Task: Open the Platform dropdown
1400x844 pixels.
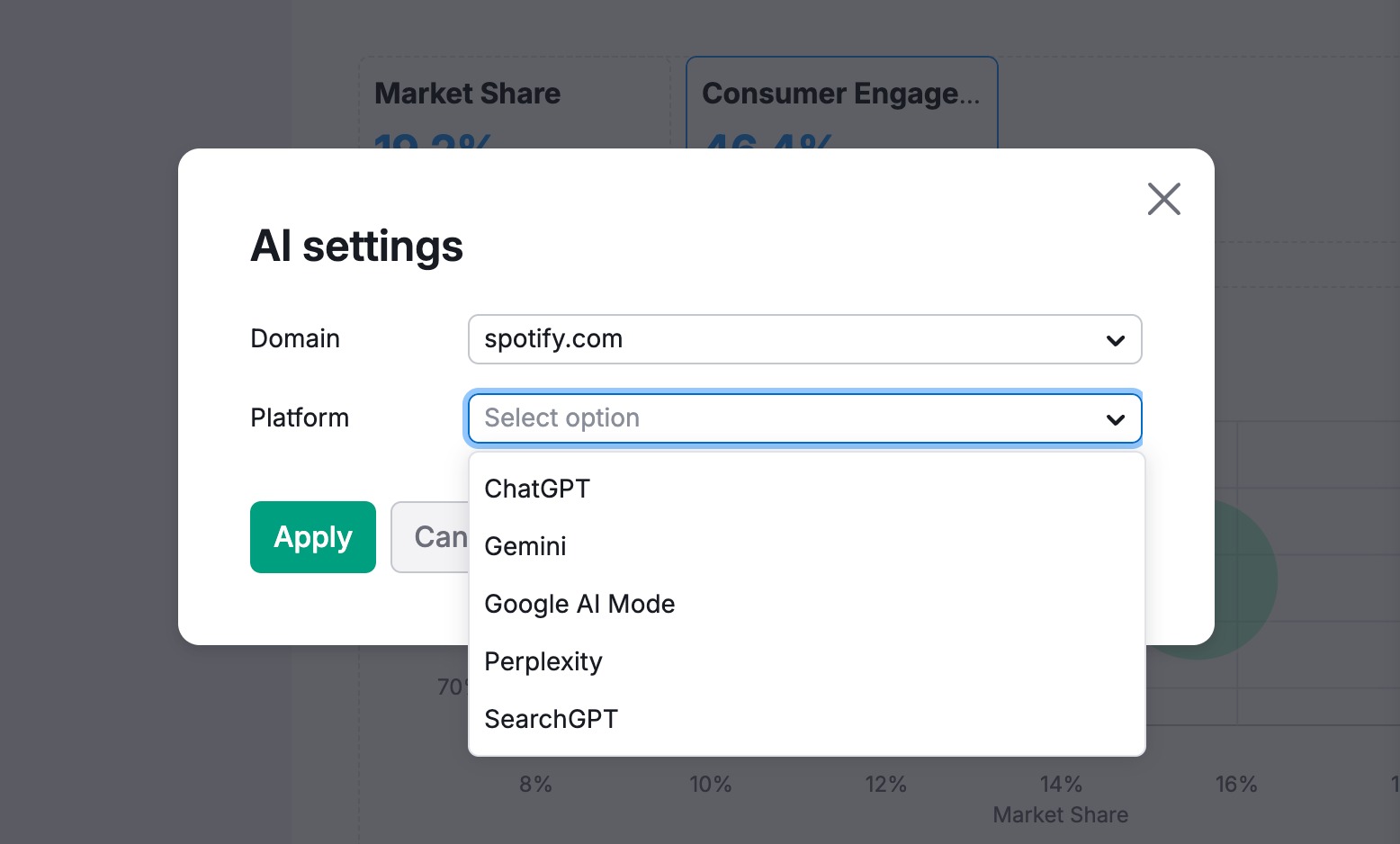Action: click(804, 418)
